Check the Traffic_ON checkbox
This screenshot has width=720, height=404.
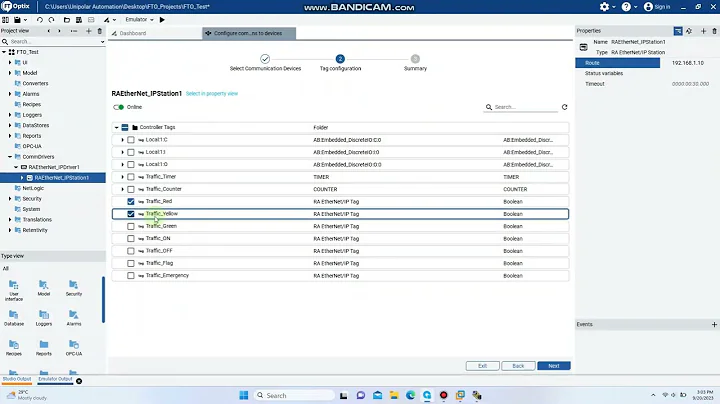pos(131,239)
